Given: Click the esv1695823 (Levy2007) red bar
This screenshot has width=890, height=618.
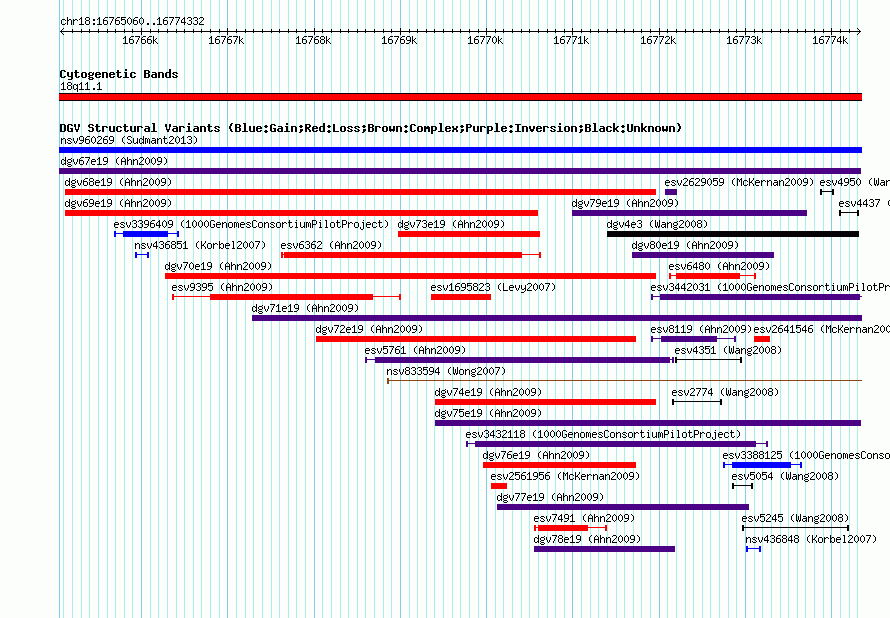Looking at the screenshot, I should [461, 297].
